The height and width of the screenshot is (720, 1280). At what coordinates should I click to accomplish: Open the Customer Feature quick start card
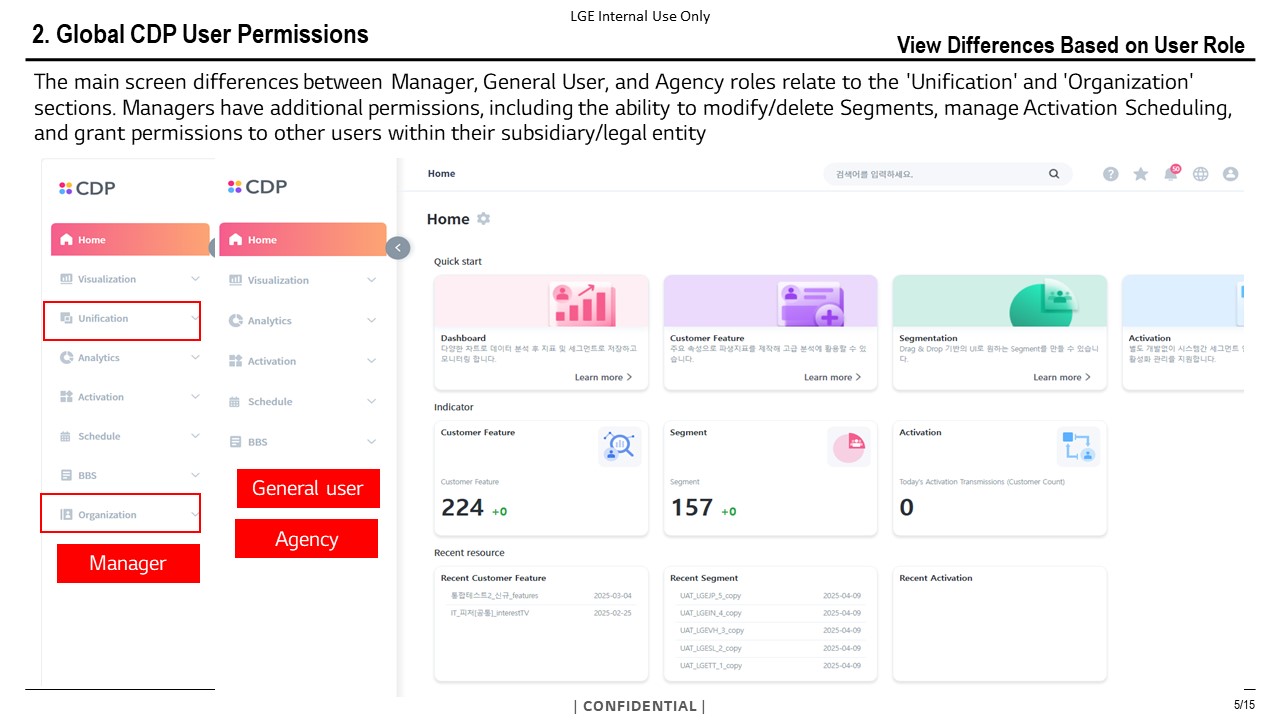[x=770, y=332]
